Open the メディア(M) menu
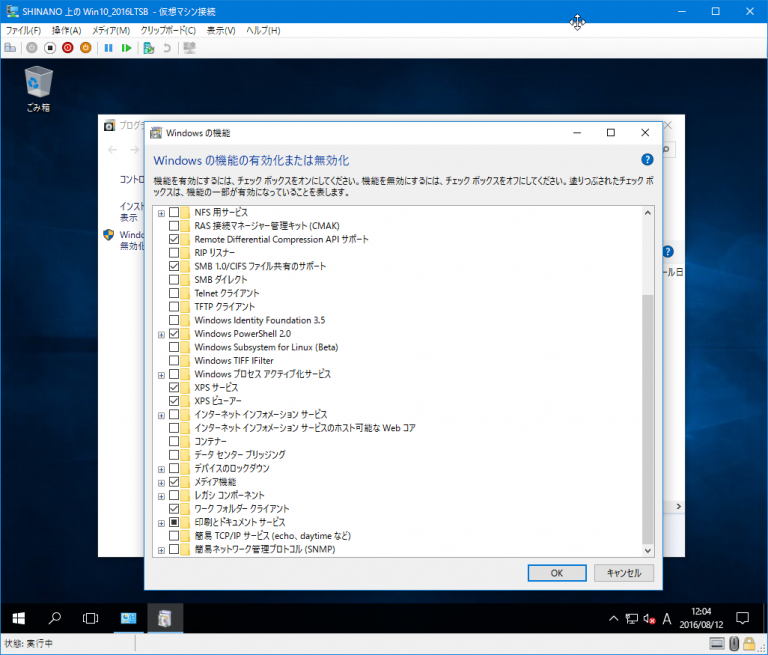 click(x=111, y=30)
